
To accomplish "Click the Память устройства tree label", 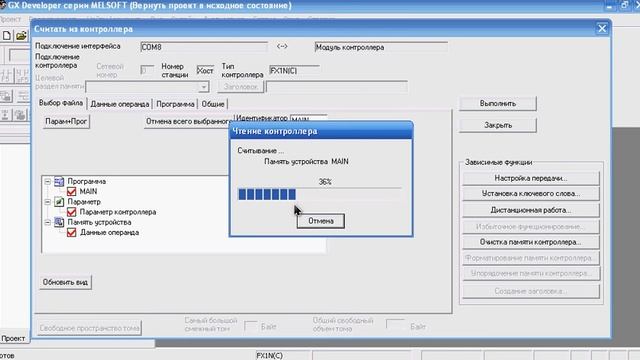I will (x=99, y=222).
